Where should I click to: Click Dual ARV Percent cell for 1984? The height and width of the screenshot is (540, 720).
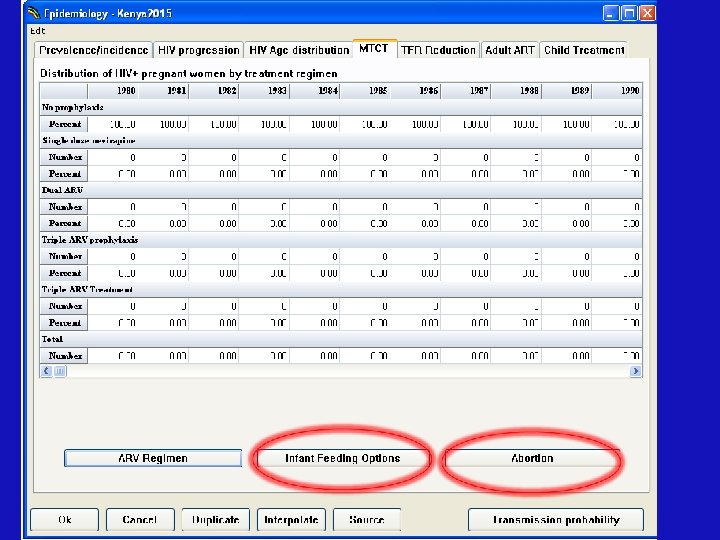(315, 223)
